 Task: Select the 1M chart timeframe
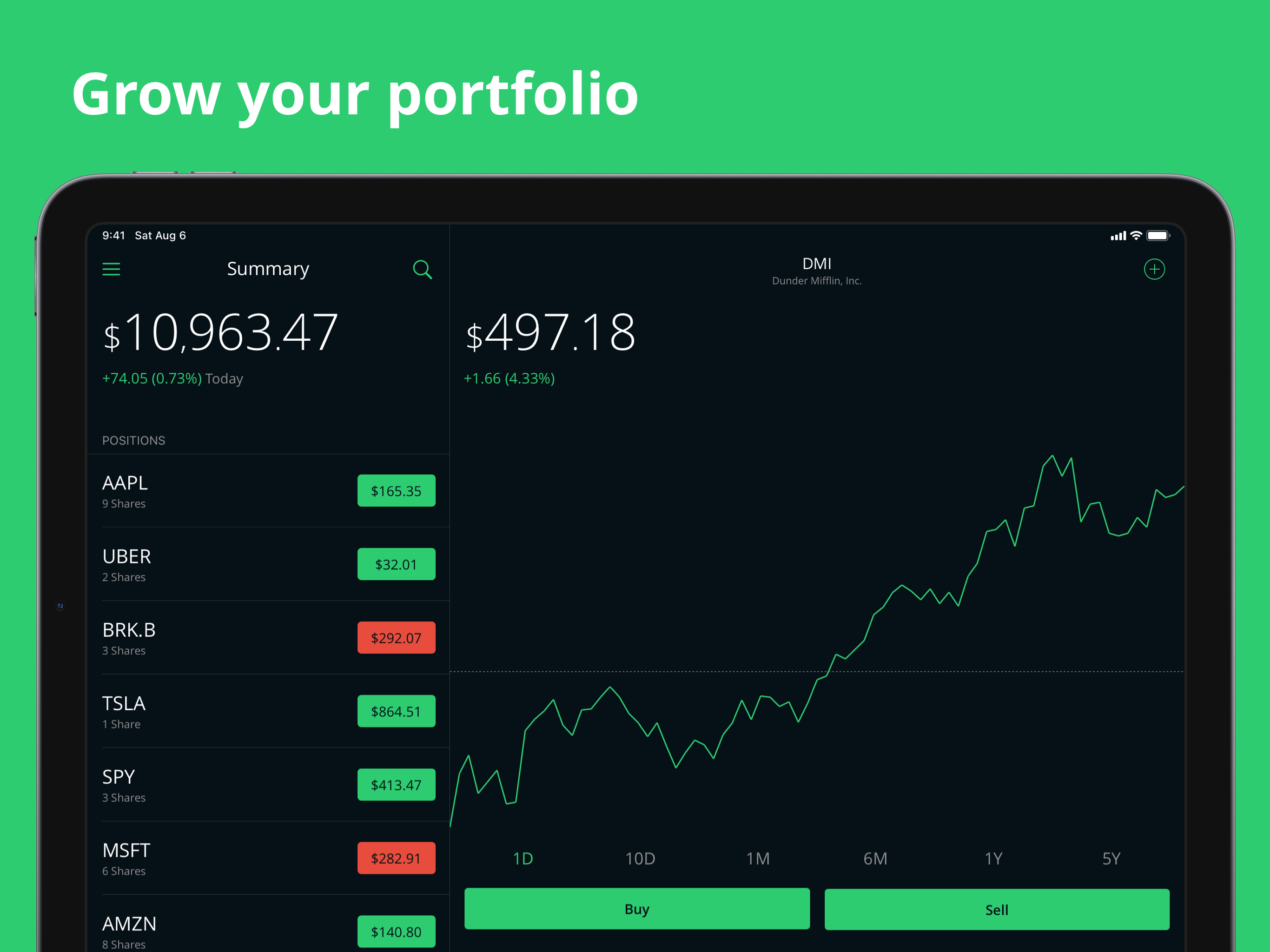pyautogui.click(x=758, y=858)
